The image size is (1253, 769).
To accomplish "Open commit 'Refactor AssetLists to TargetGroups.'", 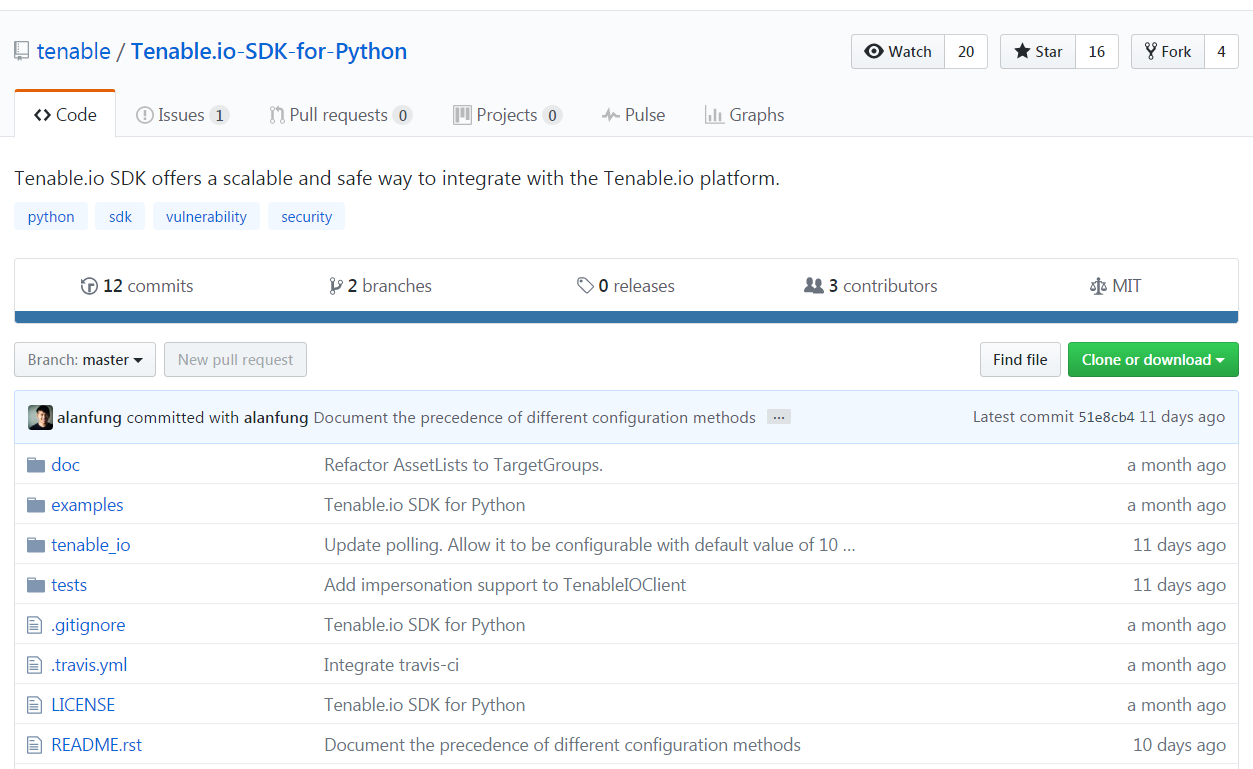I will pos(463,465).
